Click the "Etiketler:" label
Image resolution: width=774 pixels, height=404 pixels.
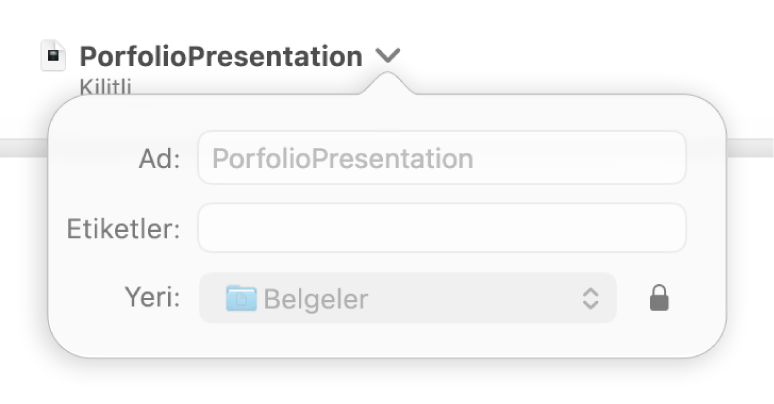[x=123, y=229]
